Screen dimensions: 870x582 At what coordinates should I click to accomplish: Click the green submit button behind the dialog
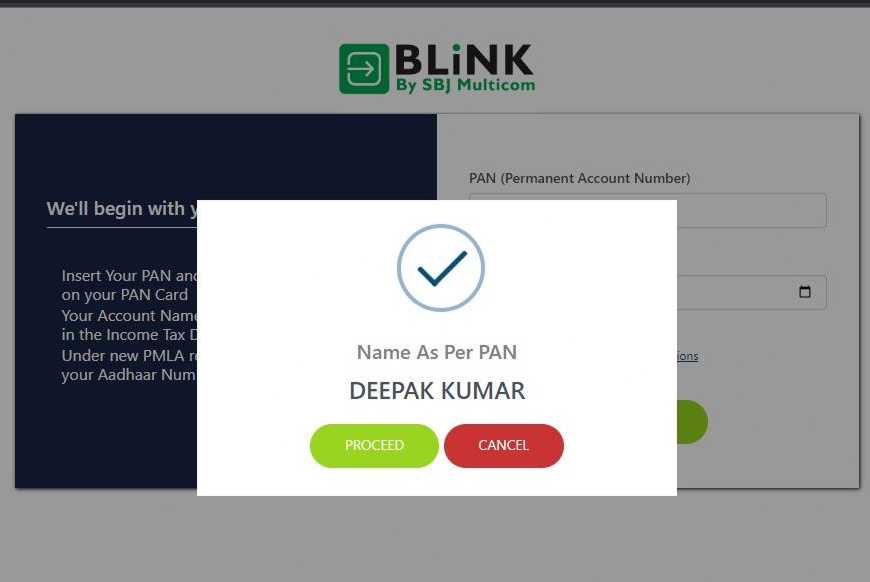click(692, 422)
